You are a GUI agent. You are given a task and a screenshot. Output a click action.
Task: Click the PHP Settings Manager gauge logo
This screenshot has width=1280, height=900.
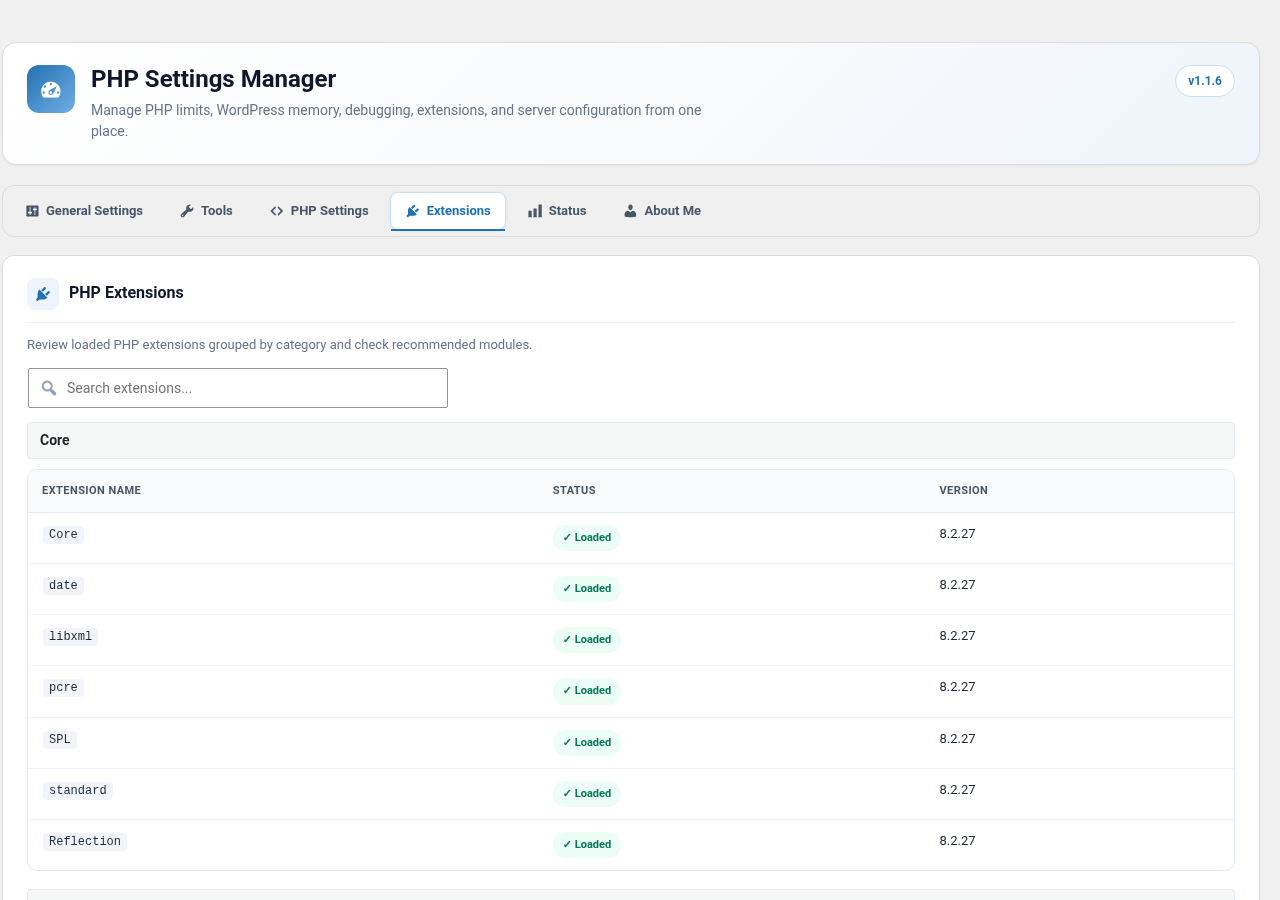(51, 89)
